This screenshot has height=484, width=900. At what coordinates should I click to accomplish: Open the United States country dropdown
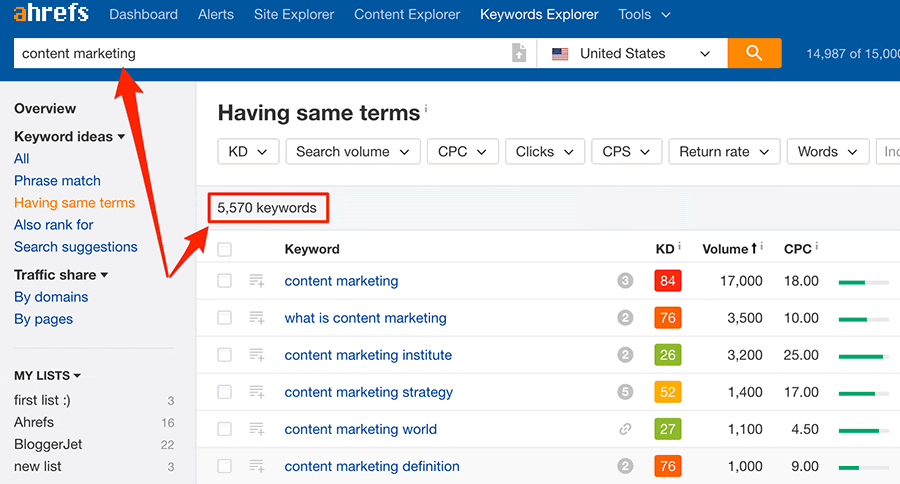pyautogui.click(x=632, y=53)
